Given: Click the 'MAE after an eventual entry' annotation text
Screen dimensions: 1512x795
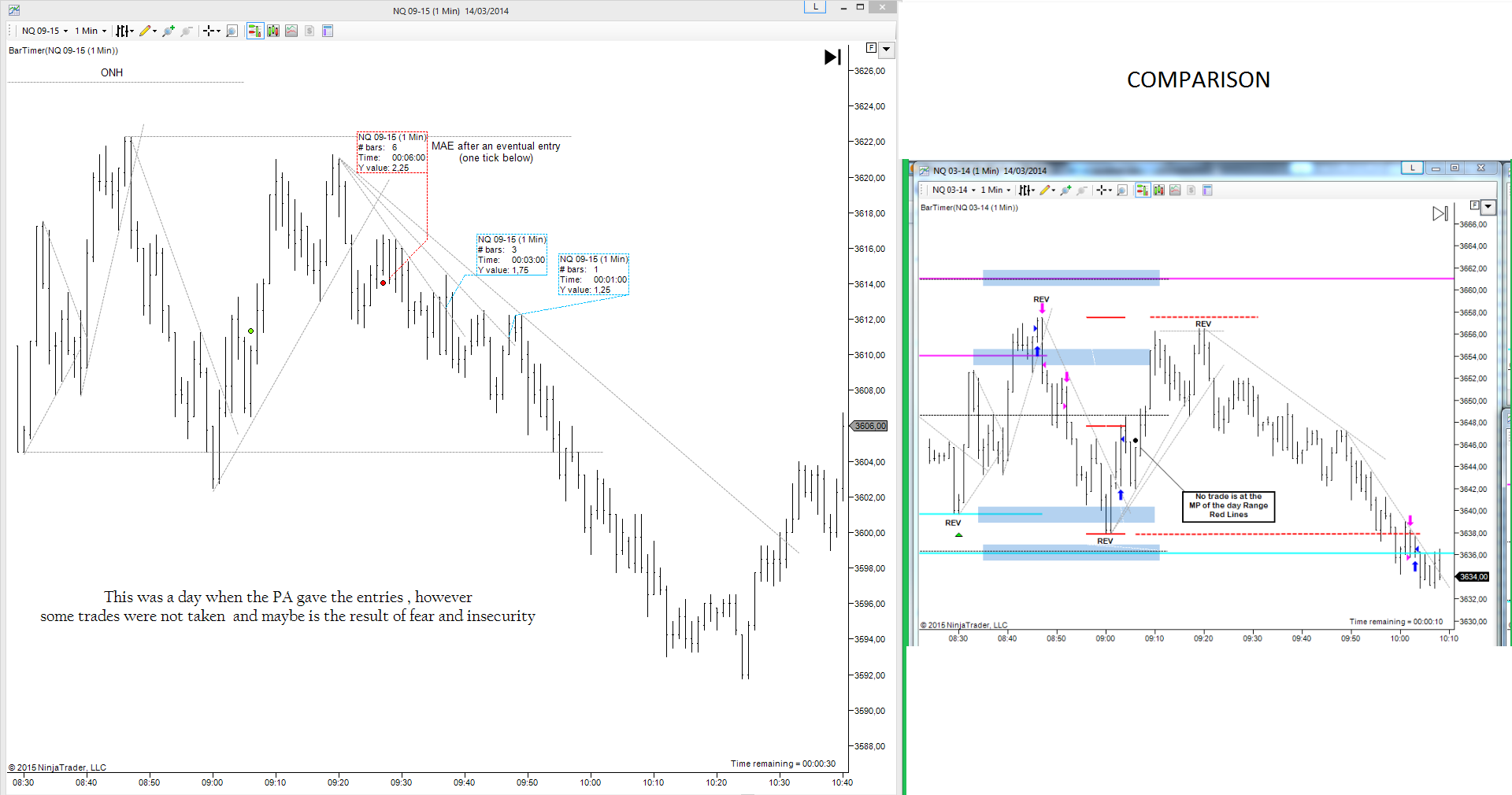Looking at the screenshot, I should click(x=496, y=146).
